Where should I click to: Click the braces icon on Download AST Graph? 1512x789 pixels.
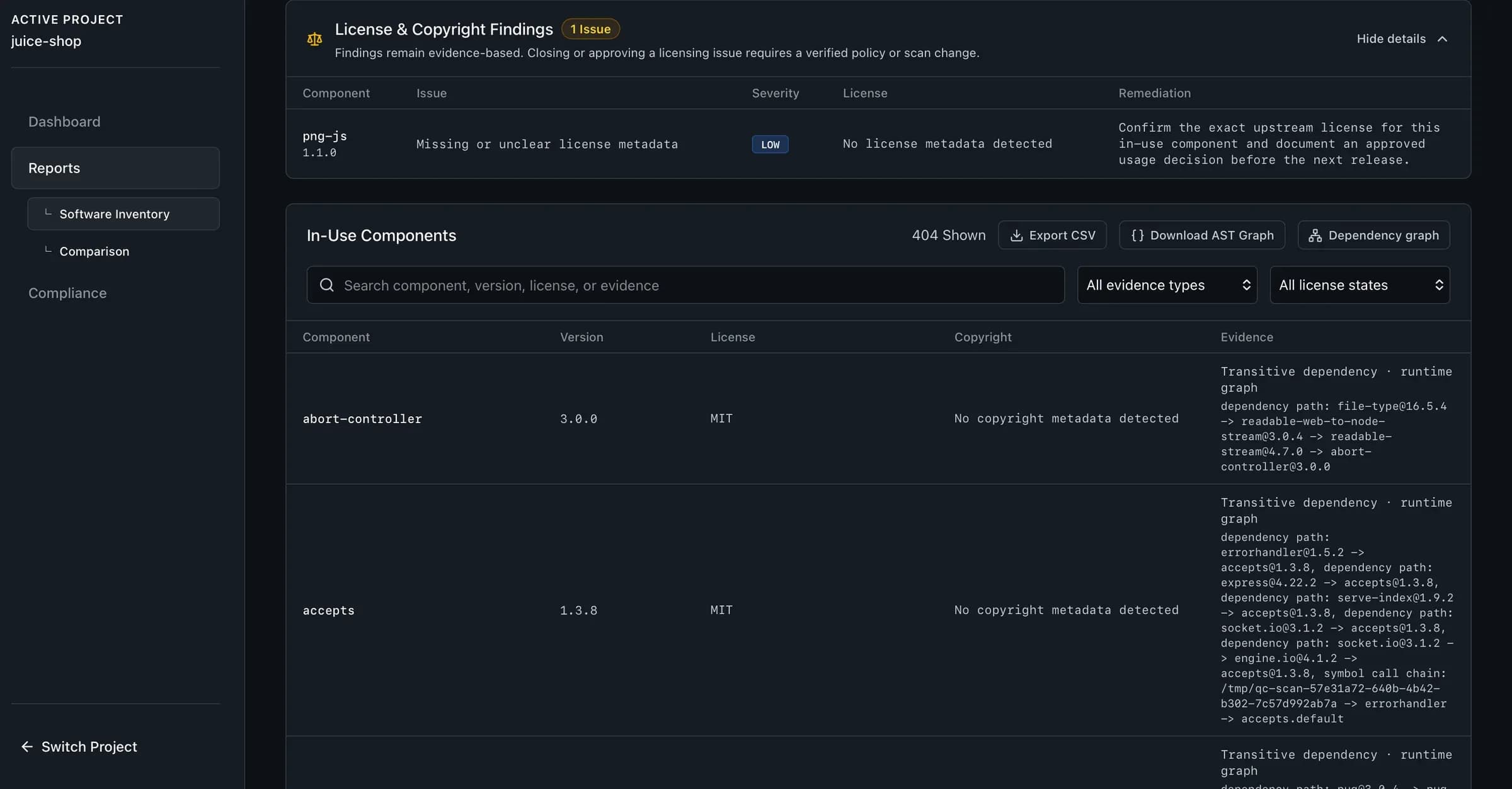[1137, 236]
